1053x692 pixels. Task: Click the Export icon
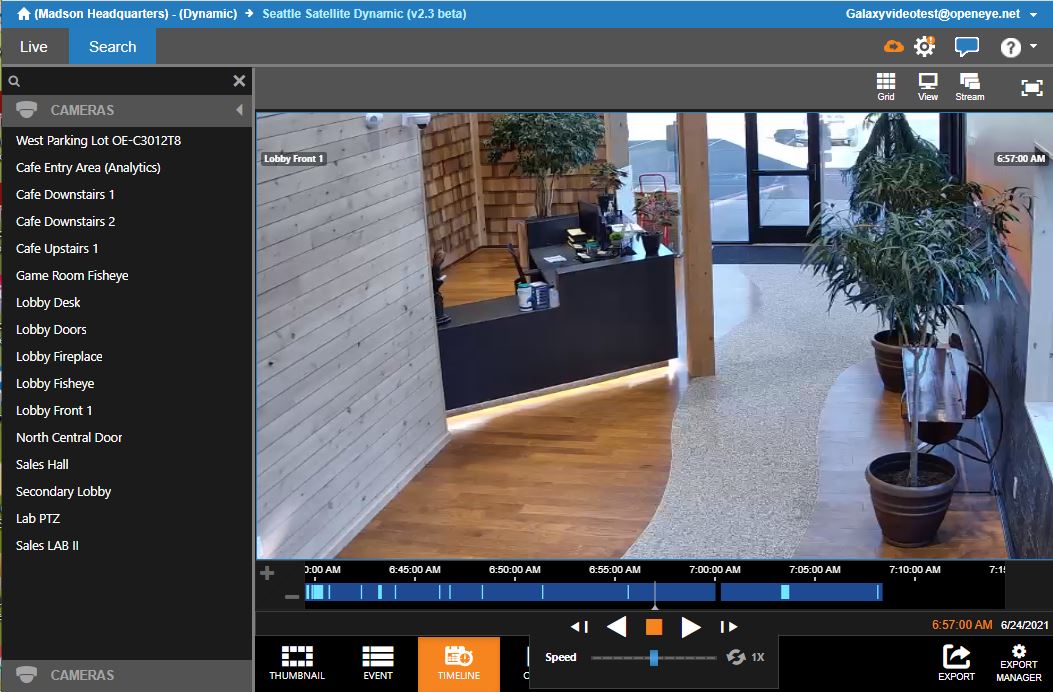click(x=956, y=662)
